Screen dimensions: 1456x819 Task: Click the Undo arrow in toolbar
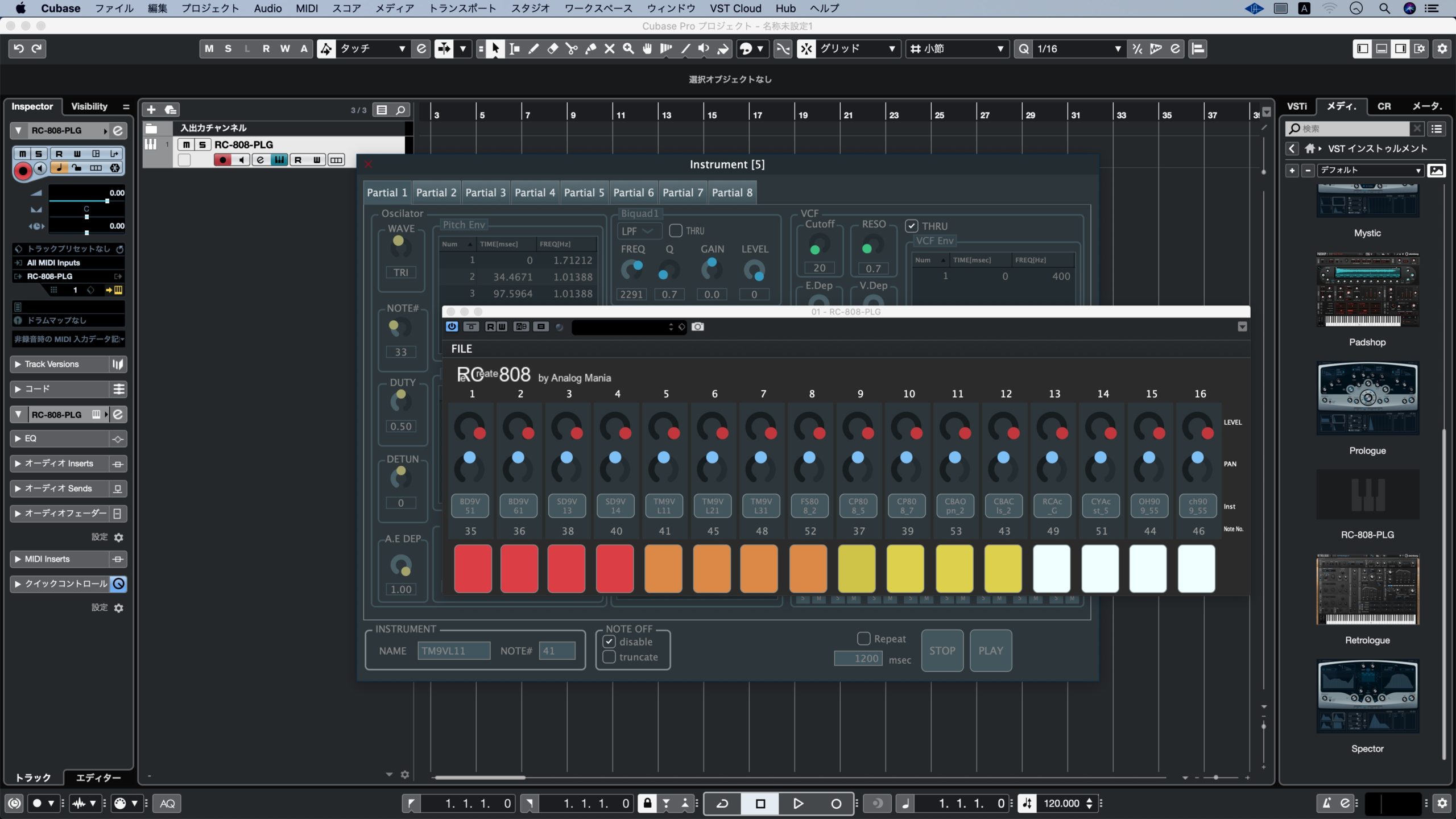[19, 48]
